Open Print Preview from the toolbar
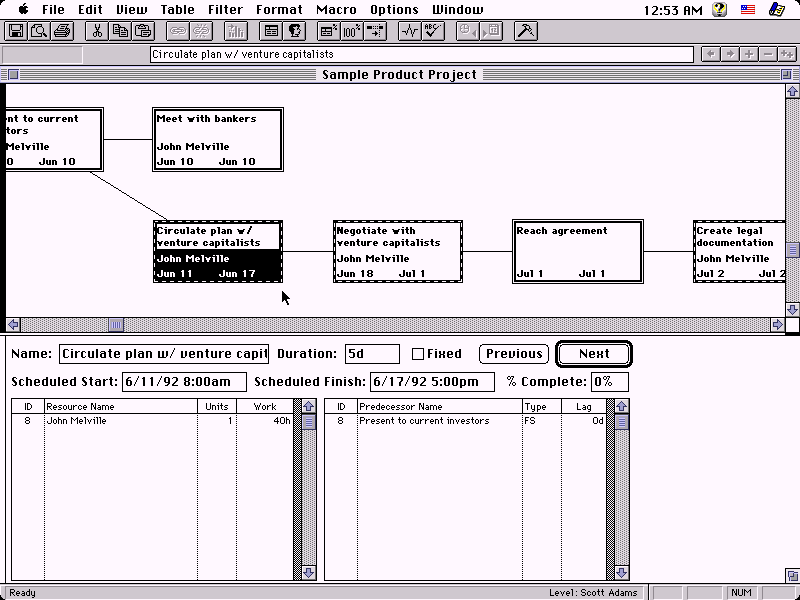Viewport: 800px width, 600px height. pos(39,31)
